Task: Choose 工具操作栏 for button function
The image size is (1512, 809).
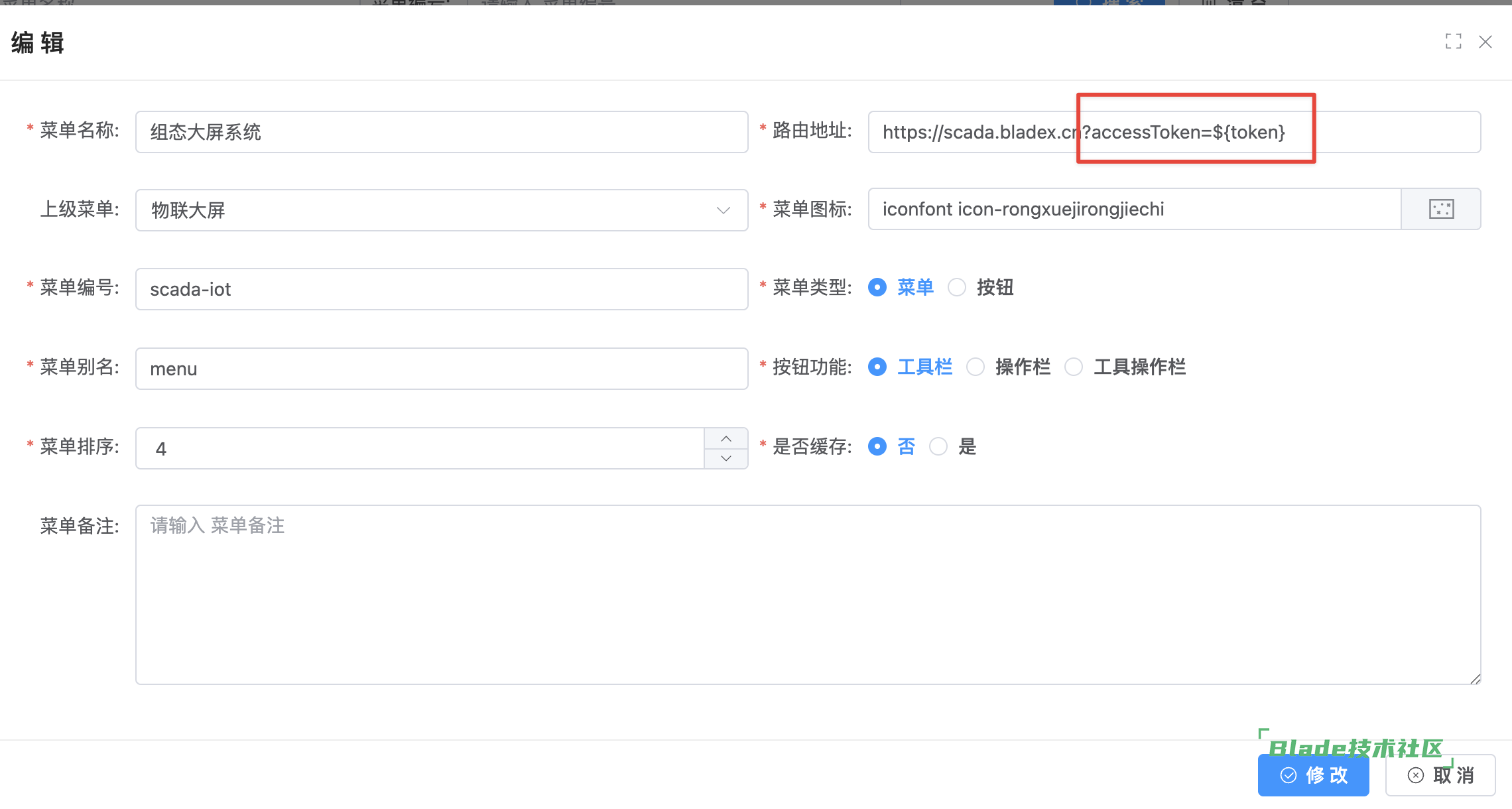Action: 1074,367
